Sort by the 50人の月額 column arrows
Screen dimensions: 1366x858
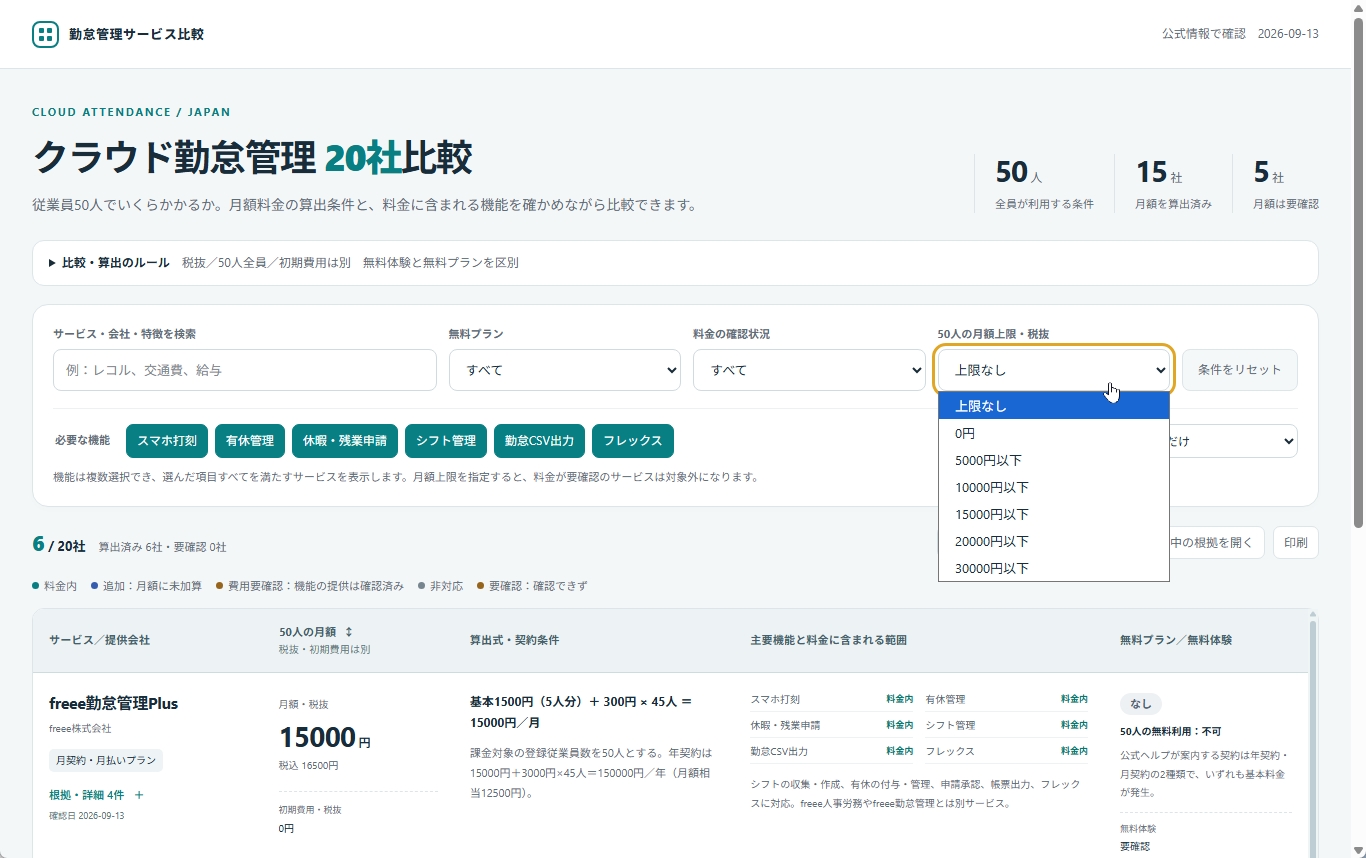349,632
